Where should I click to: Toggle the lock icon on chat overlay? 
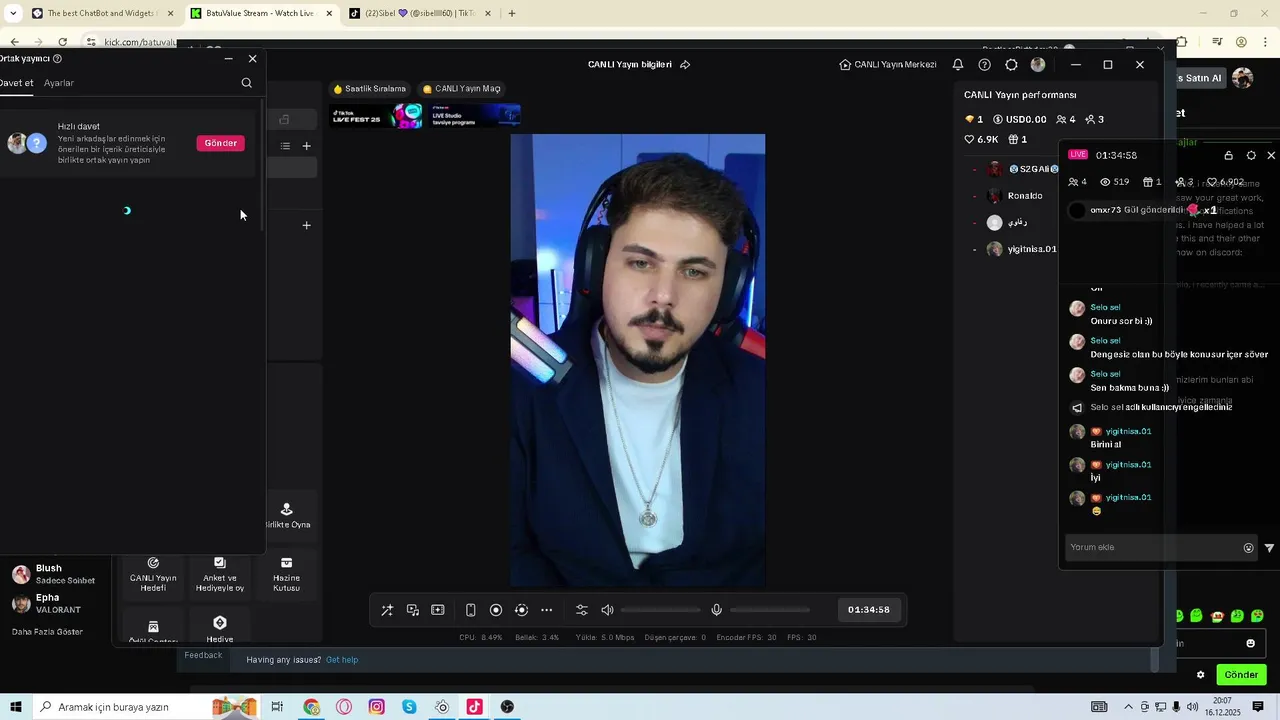(1229, 156)
